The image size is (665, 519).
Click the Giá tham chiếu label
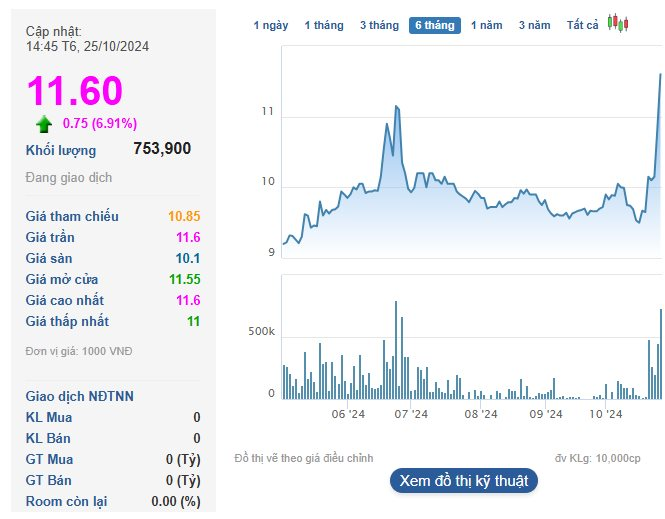coord(72,216)
